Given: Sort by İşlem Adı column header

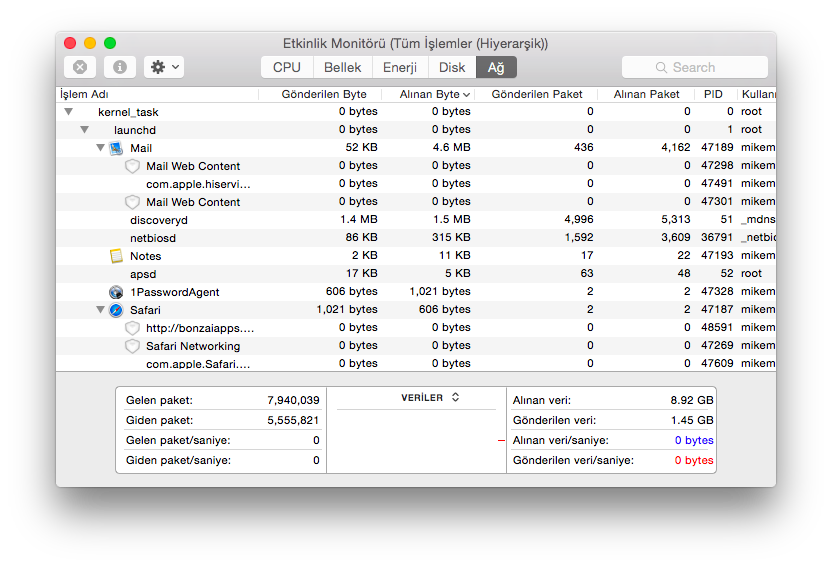Looking at the screenshot, I should (x=157, y=94).
